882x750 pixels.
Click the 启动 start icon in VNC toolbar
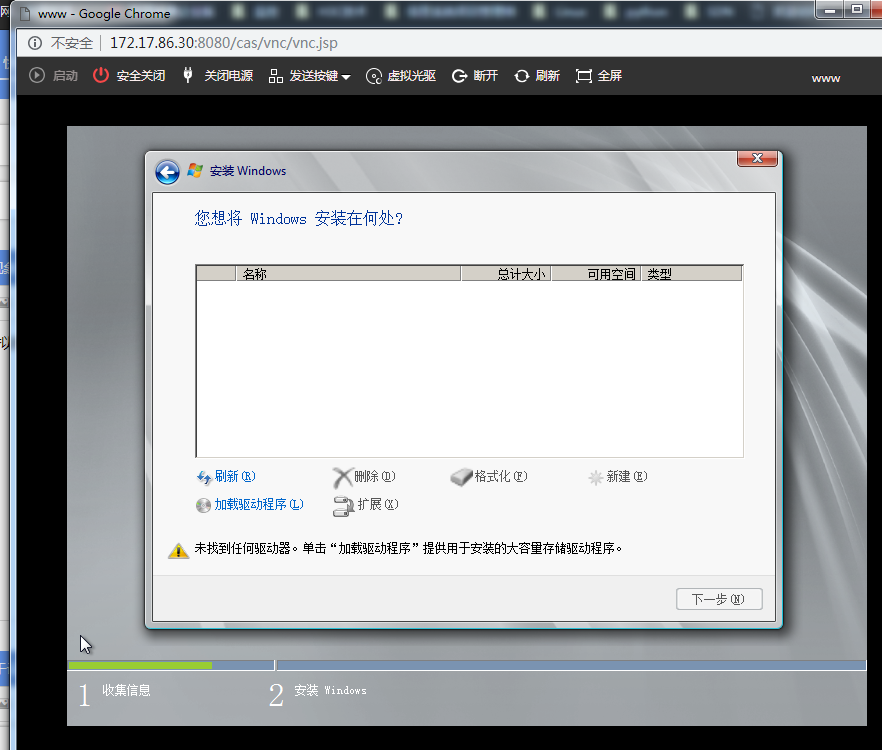(37, 75)
